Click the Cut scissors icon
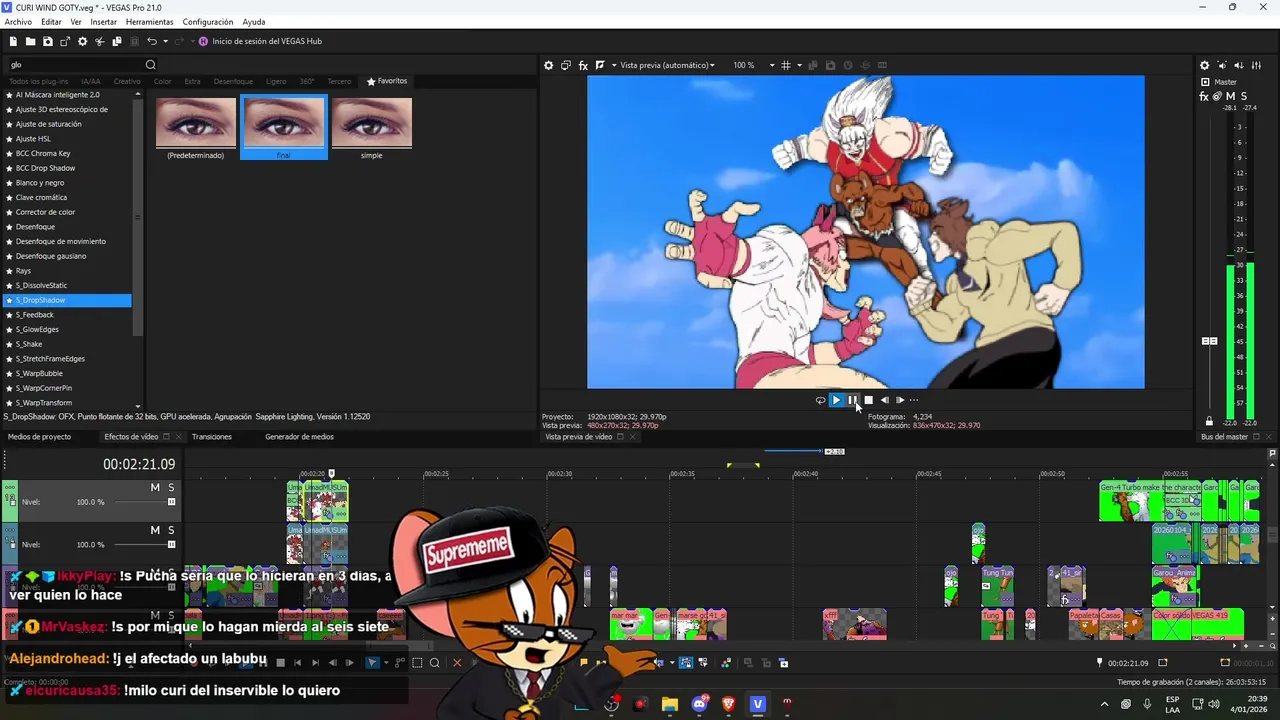The width and height of the screenshot is (1280, 720). [x=99, y=41]
